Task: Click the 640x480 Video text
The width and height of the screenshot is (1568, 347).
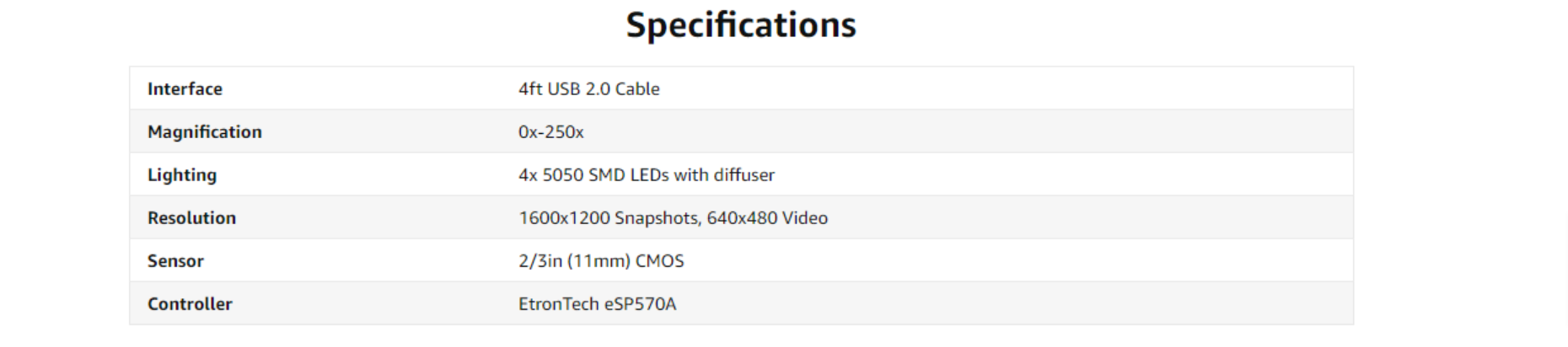Action: [x=767, y=218]
